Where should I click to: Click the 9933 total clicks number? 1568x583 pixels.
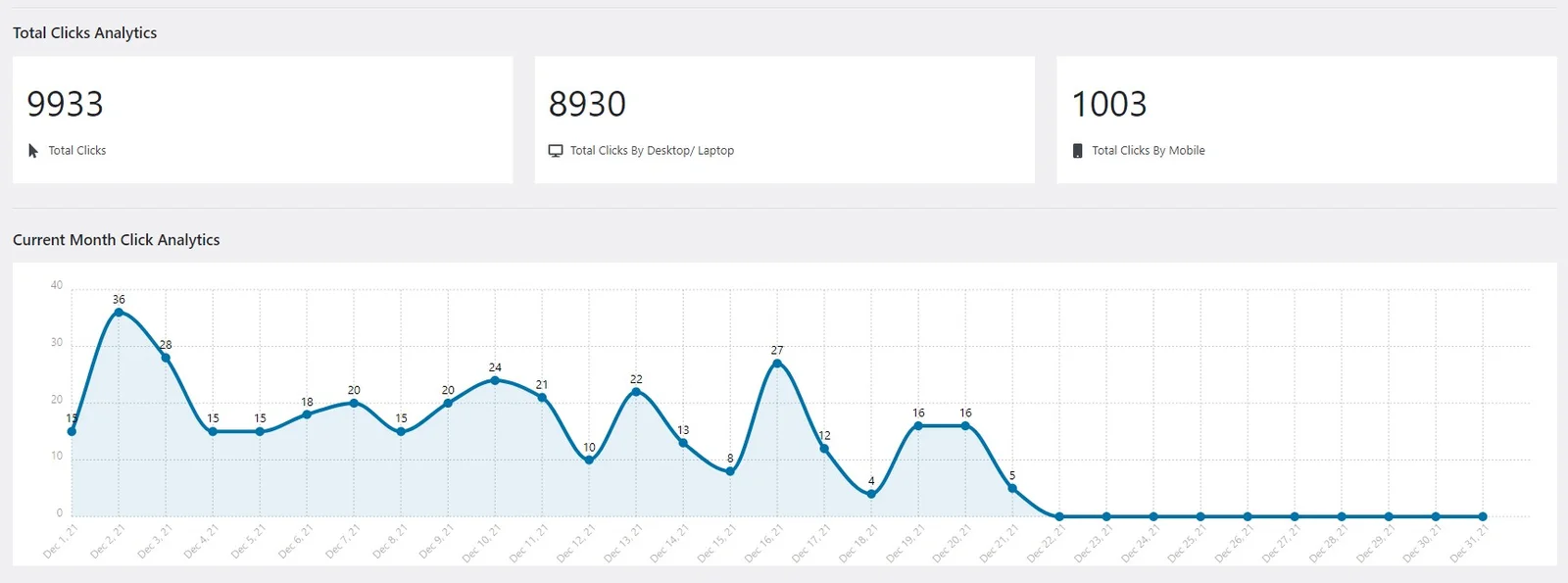pyautogui.click(x=65, y=104)
